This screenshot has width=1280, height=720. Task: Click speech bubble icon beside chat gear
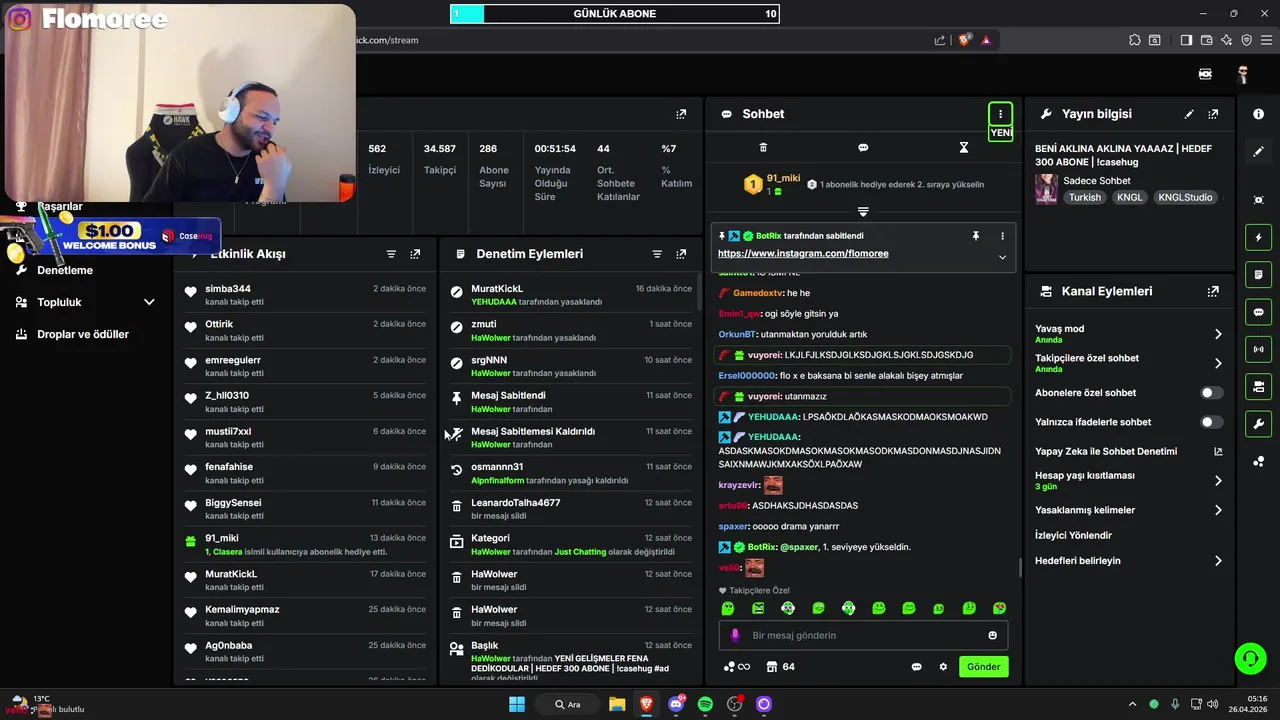pos(916,667)
